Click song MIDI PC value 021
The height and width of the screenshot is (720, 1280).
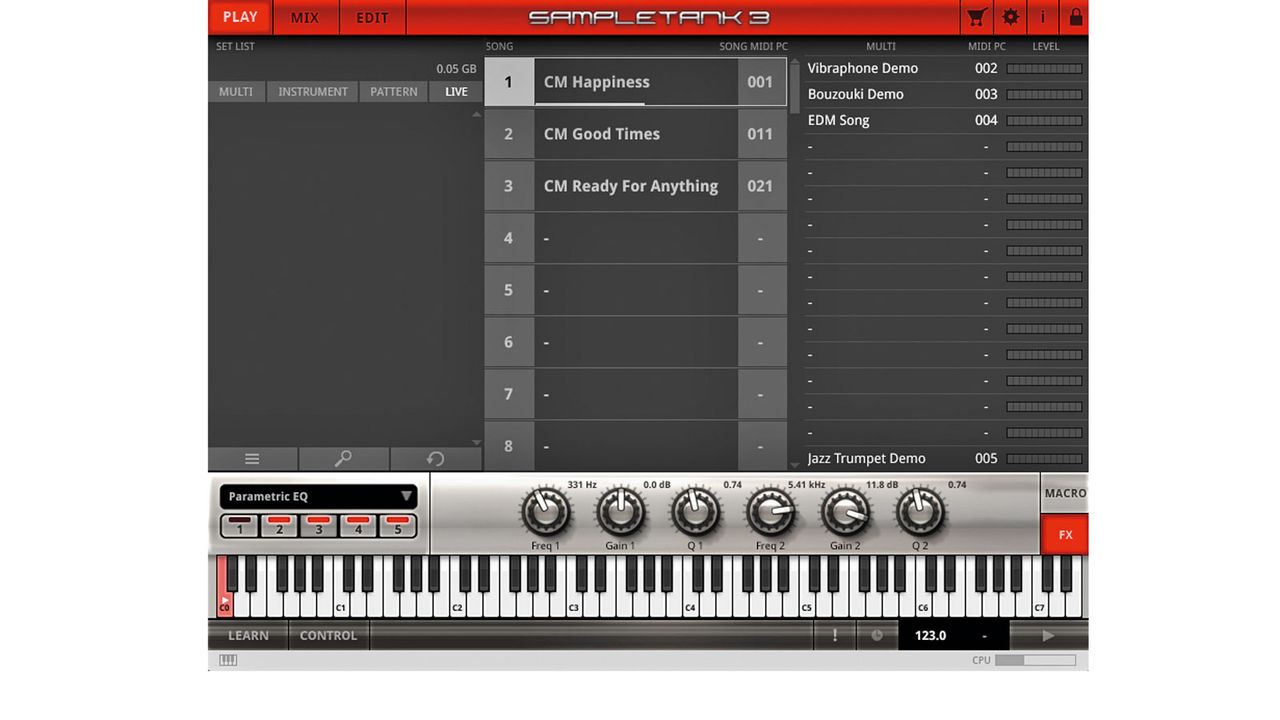point(761,186)
